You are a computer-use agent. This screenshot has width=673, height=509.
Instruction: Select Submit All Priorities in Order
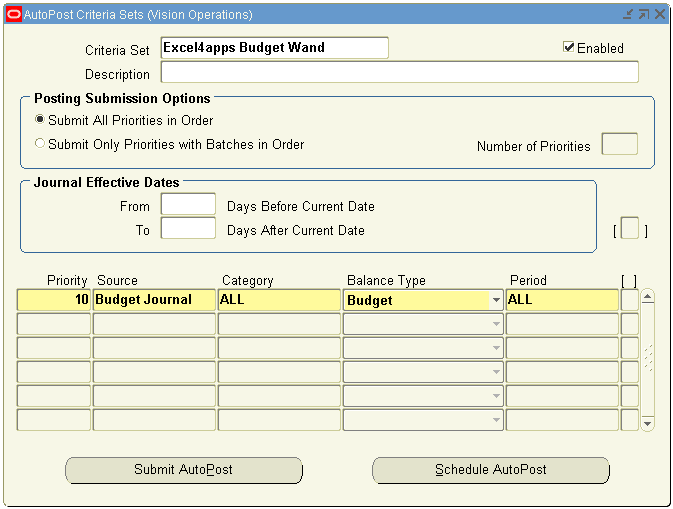[x=39, y=119]
